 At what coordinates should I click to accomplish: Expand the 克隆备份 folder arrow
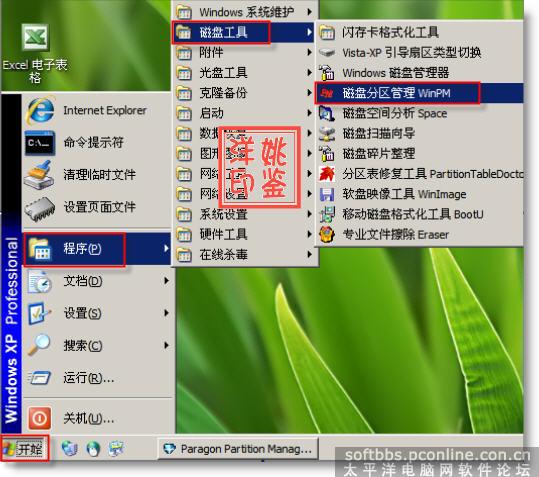[x=309, y=92]
